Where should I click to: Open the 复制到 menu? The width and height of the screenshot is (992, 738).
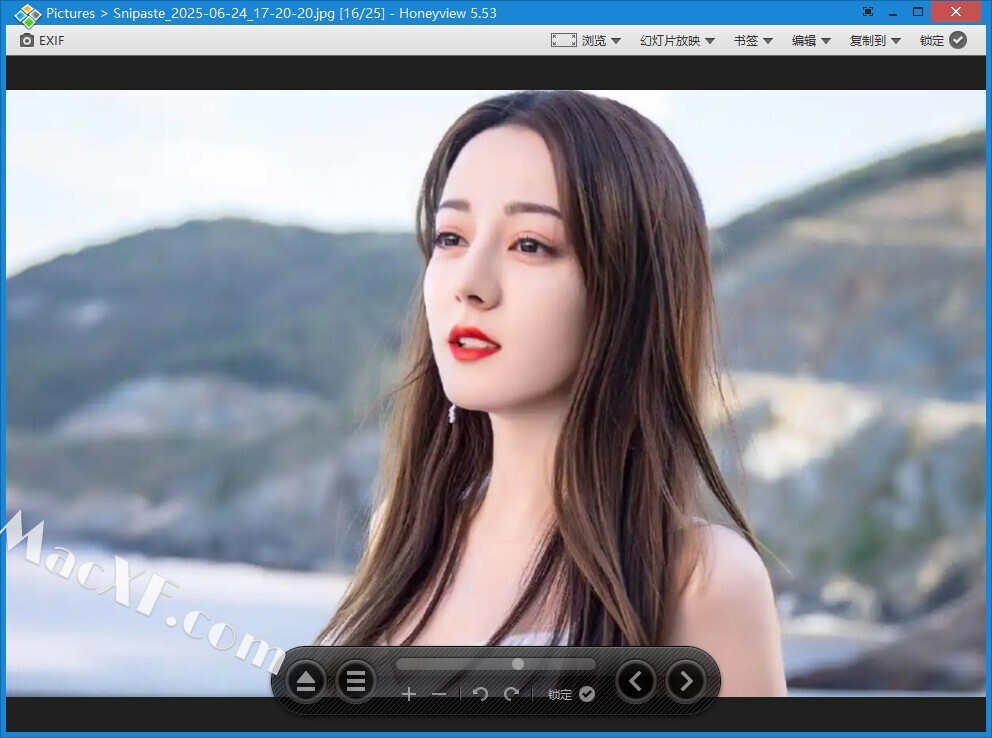point(867,40)
